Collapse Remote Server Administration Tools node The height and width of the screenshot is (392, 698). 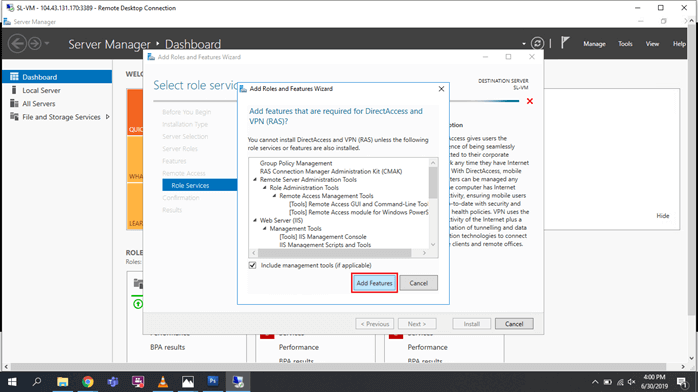point(255,180)
